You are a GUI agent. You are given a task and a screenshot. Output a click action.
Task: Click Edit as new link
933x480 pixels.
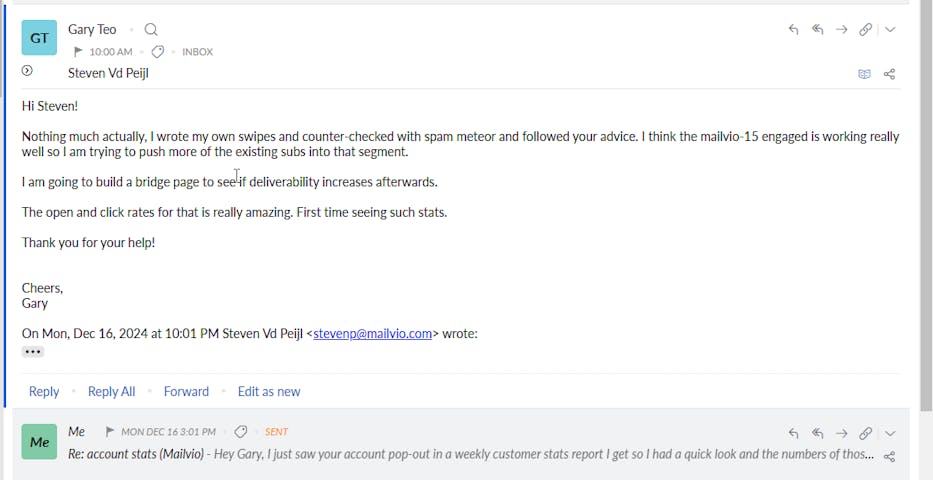click(x=269, y=391)
